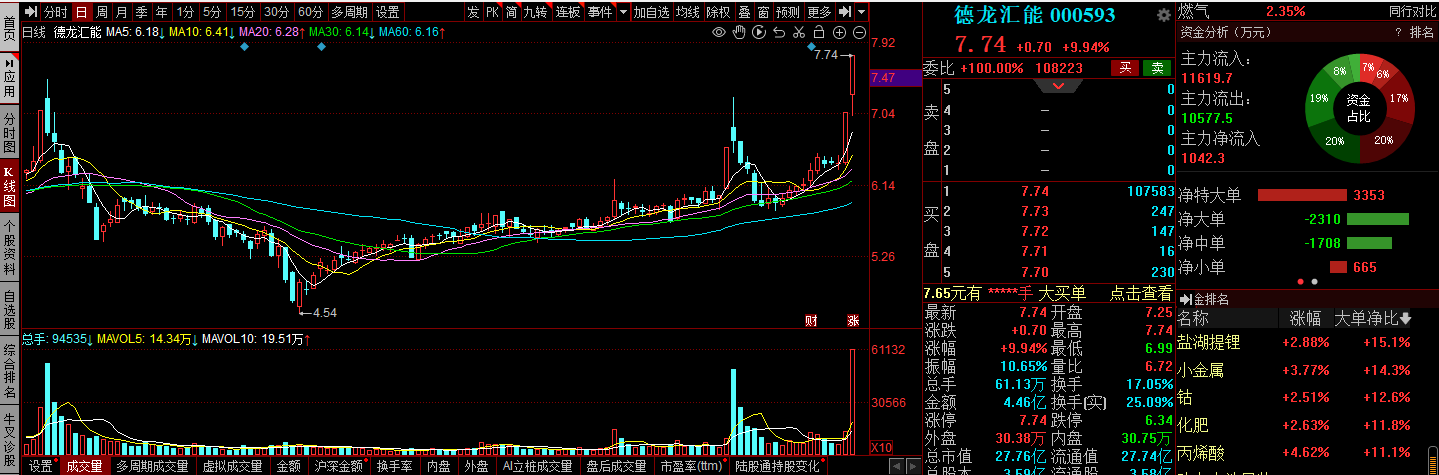This screenshot has width=1439, height=475.
Task: Click the 净特大单 red bar
Action: tap(1301, 195)
